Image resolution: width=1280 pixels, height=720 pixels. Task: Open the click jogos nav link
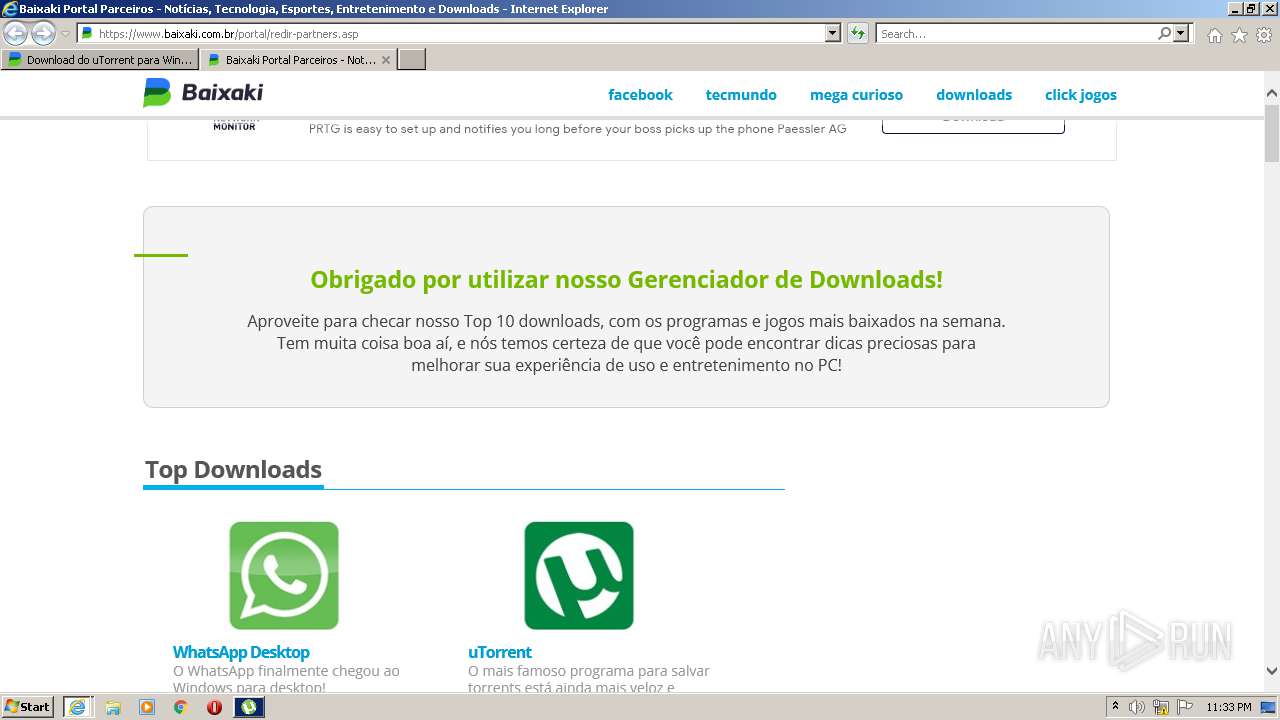(1081, 95)
